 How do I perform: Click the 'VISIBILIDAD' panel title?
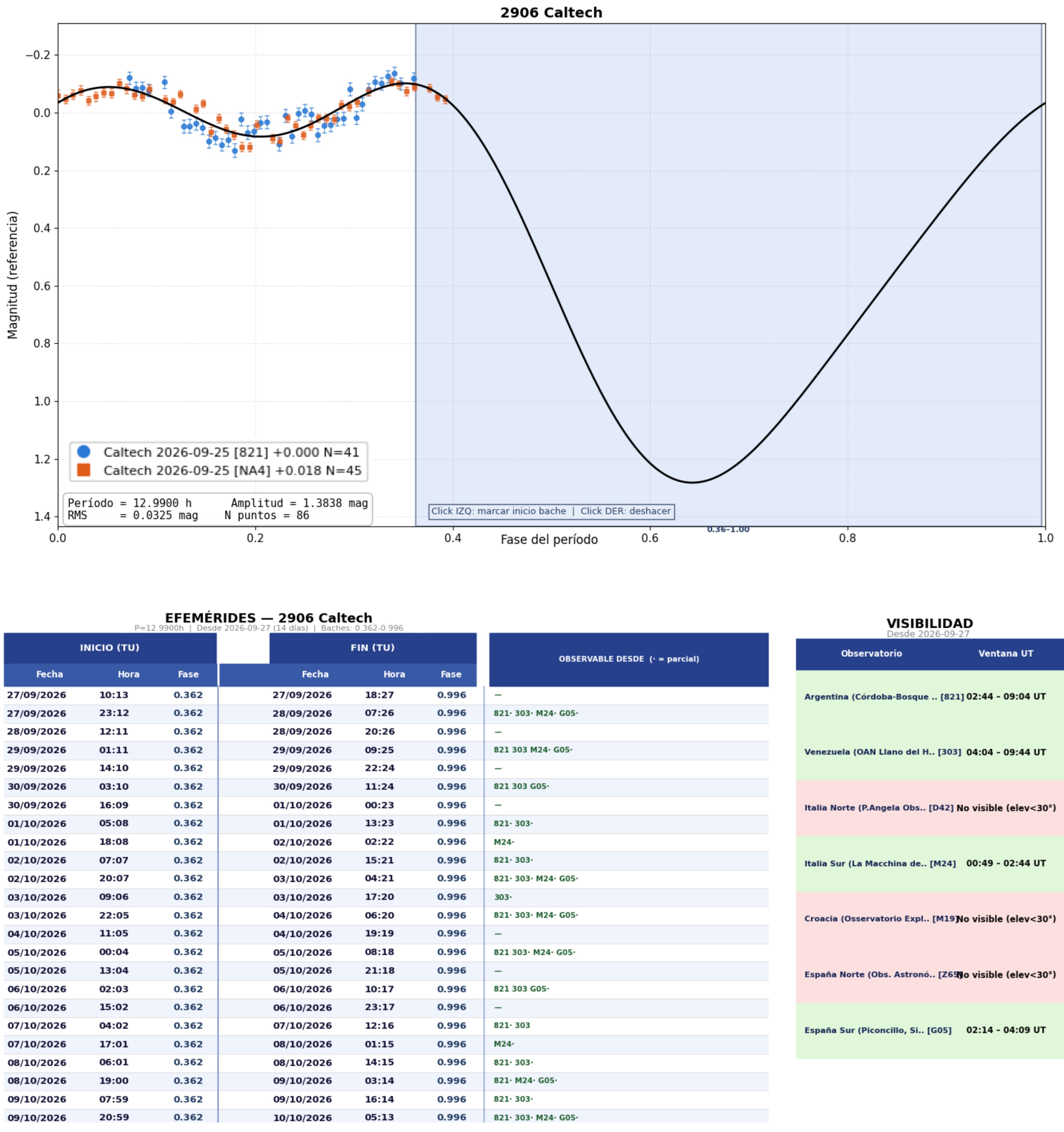tap(930, 623)
